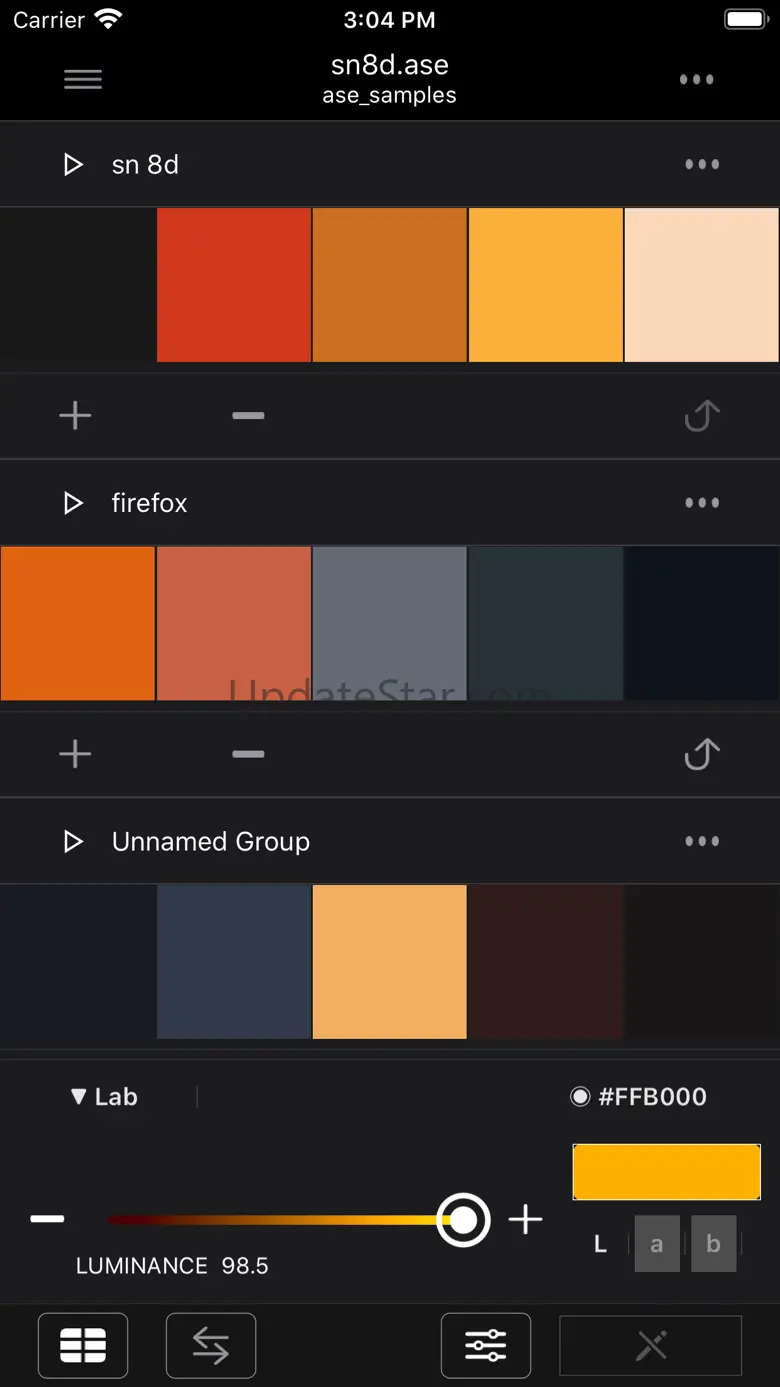
Task: Increase luminance with the plus button
Action: point(525,1220)
